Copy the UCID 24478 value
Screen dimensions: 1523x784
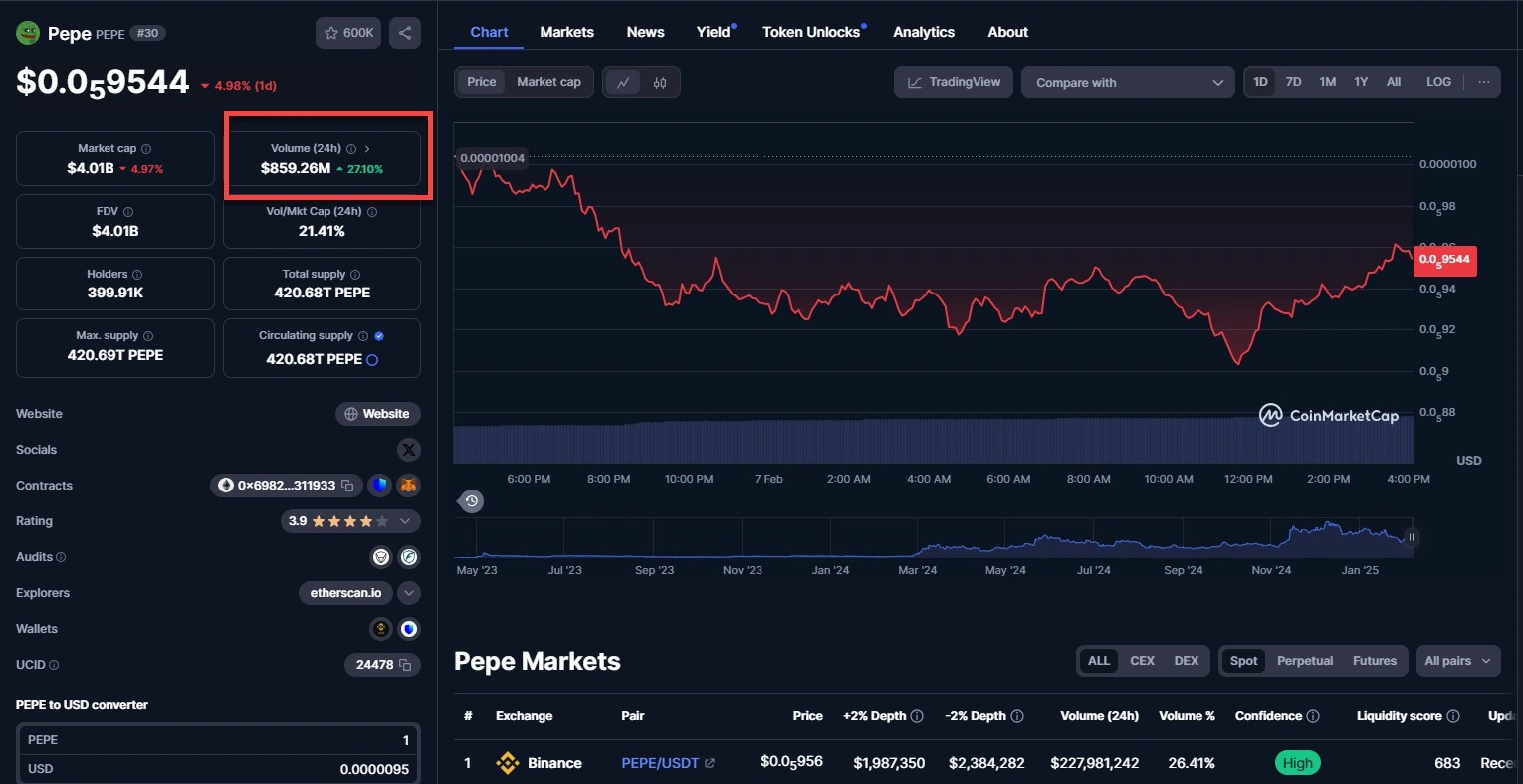(x=405, y=665)
